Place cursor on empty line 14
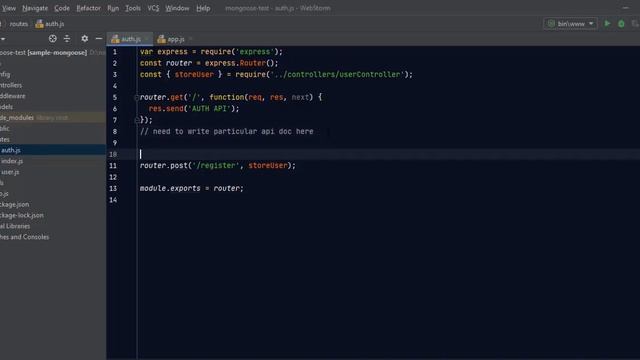Screen dimensions: 640x360 point(388,200)
